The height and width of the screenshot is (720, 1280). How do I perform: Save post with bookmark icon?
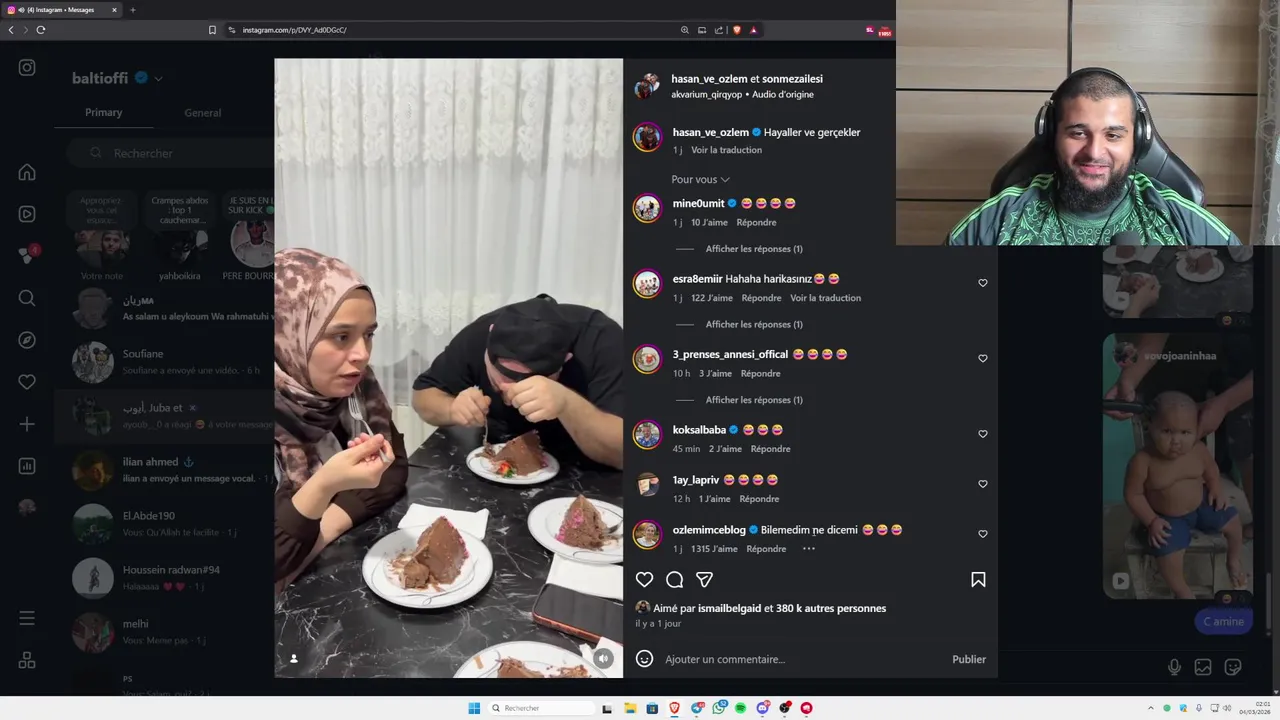tap(978, 580)
